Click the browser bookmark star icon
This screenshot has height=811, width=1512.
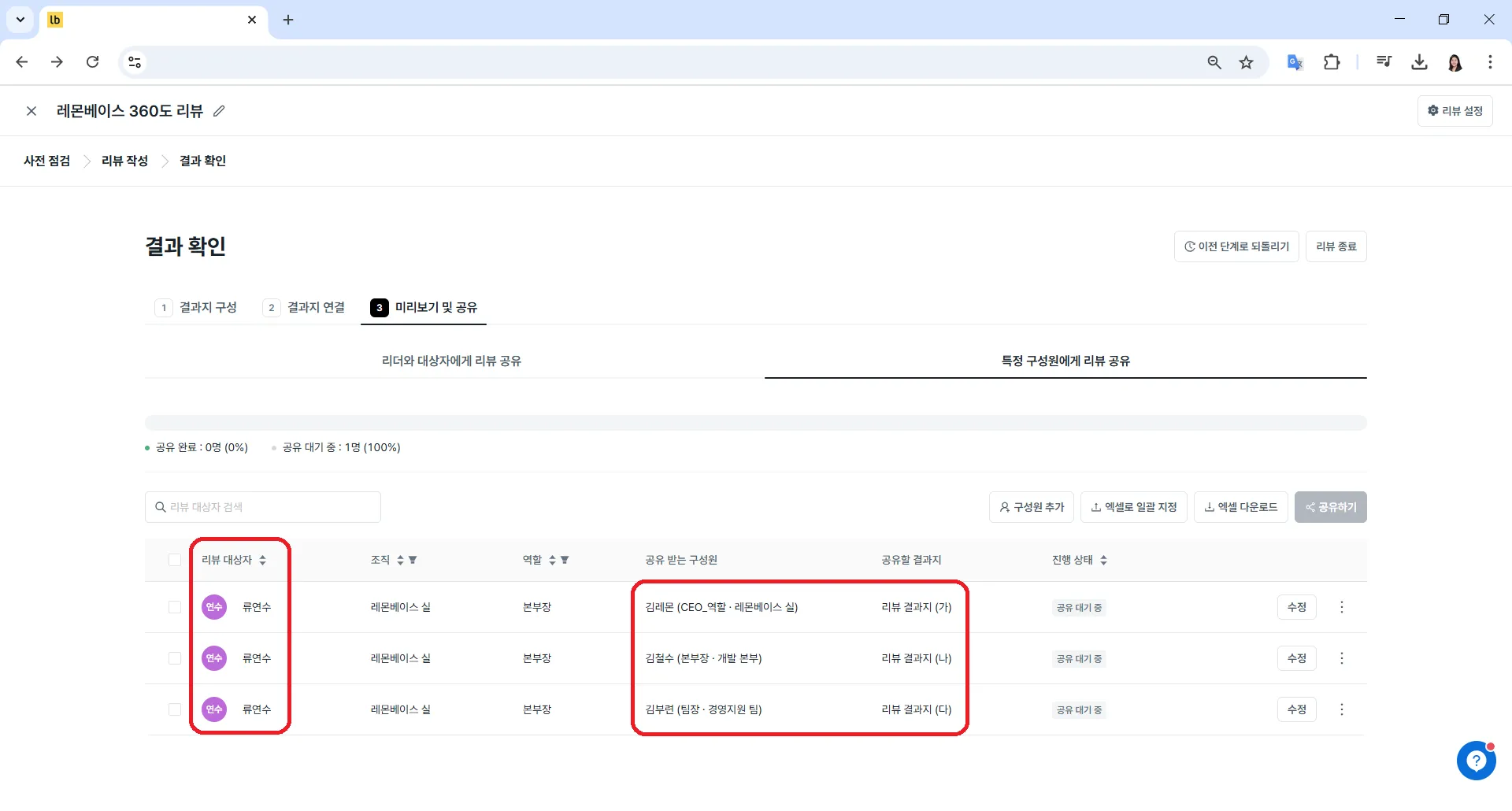(1246, 62)
